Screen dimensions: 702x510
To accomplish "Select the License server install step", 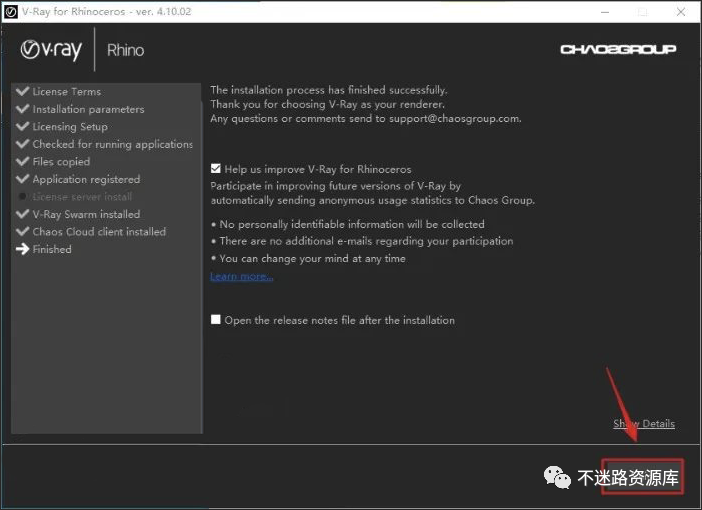I will click(82, 197).
